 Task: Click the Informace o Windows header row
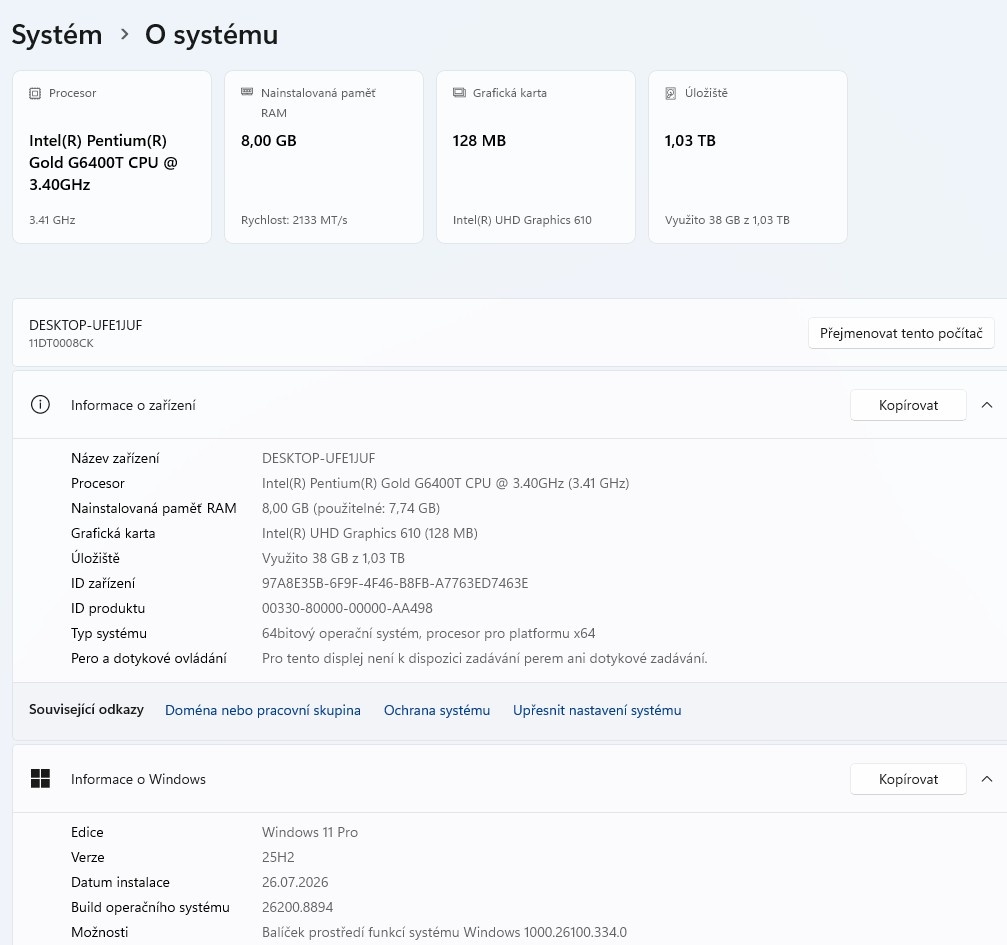(x=510, y=779)
